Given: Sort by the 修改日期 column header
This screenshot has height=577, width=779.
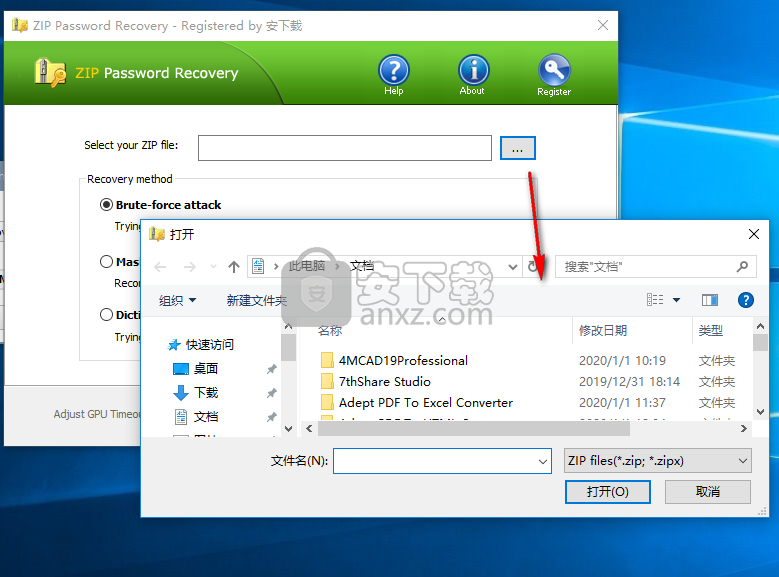Looking at the screenshot, I should [603, 330].
